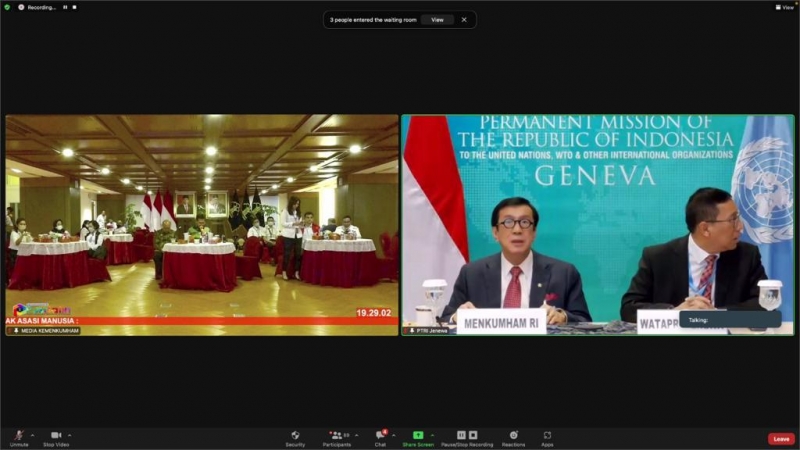Image resolution: width=800 pixels, height=450 pixels.
Task: Open the Chat panel
Action: (380, 436)
